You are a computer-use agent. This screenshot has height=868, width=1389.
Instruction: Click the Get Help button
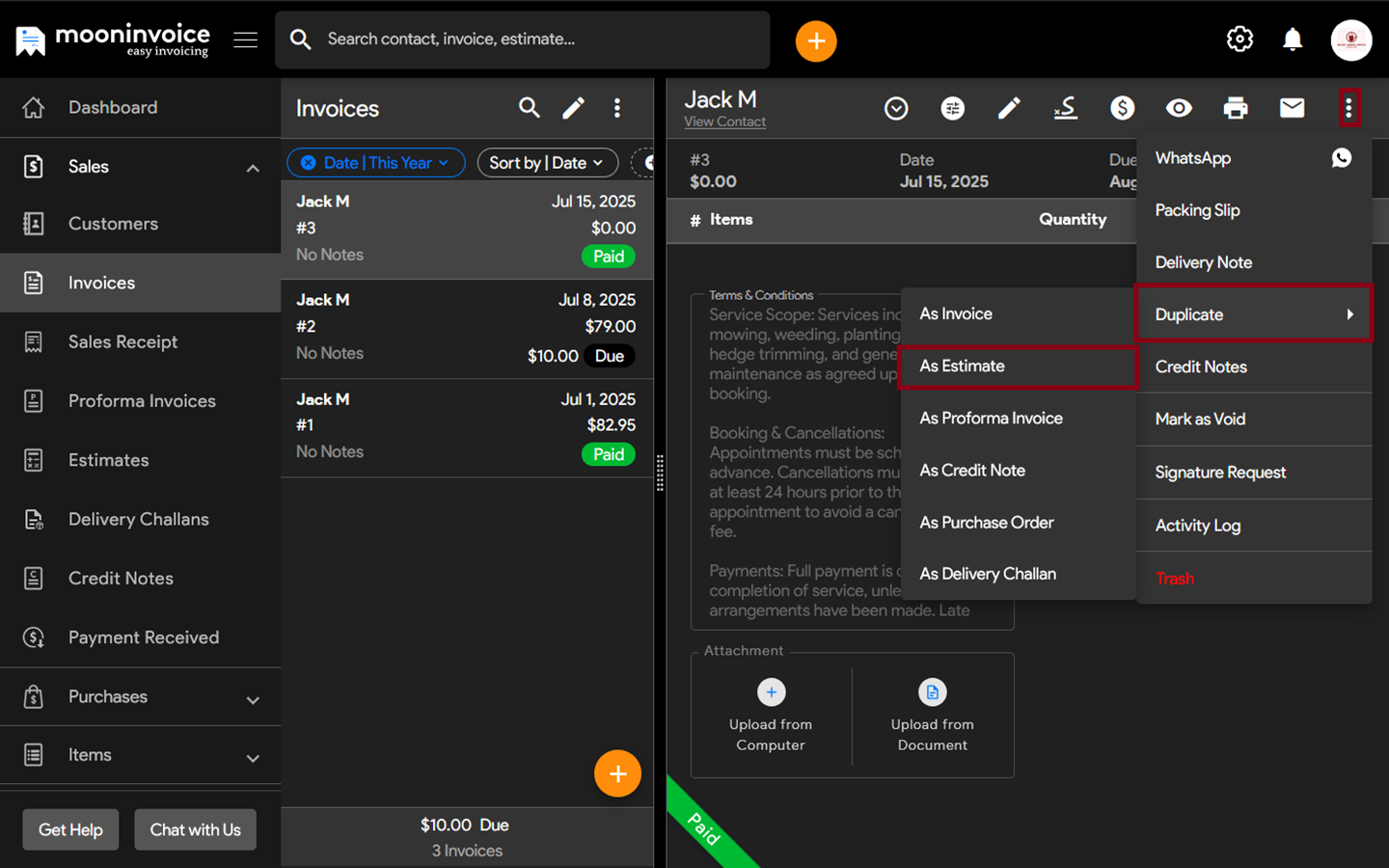click(70, 829)
